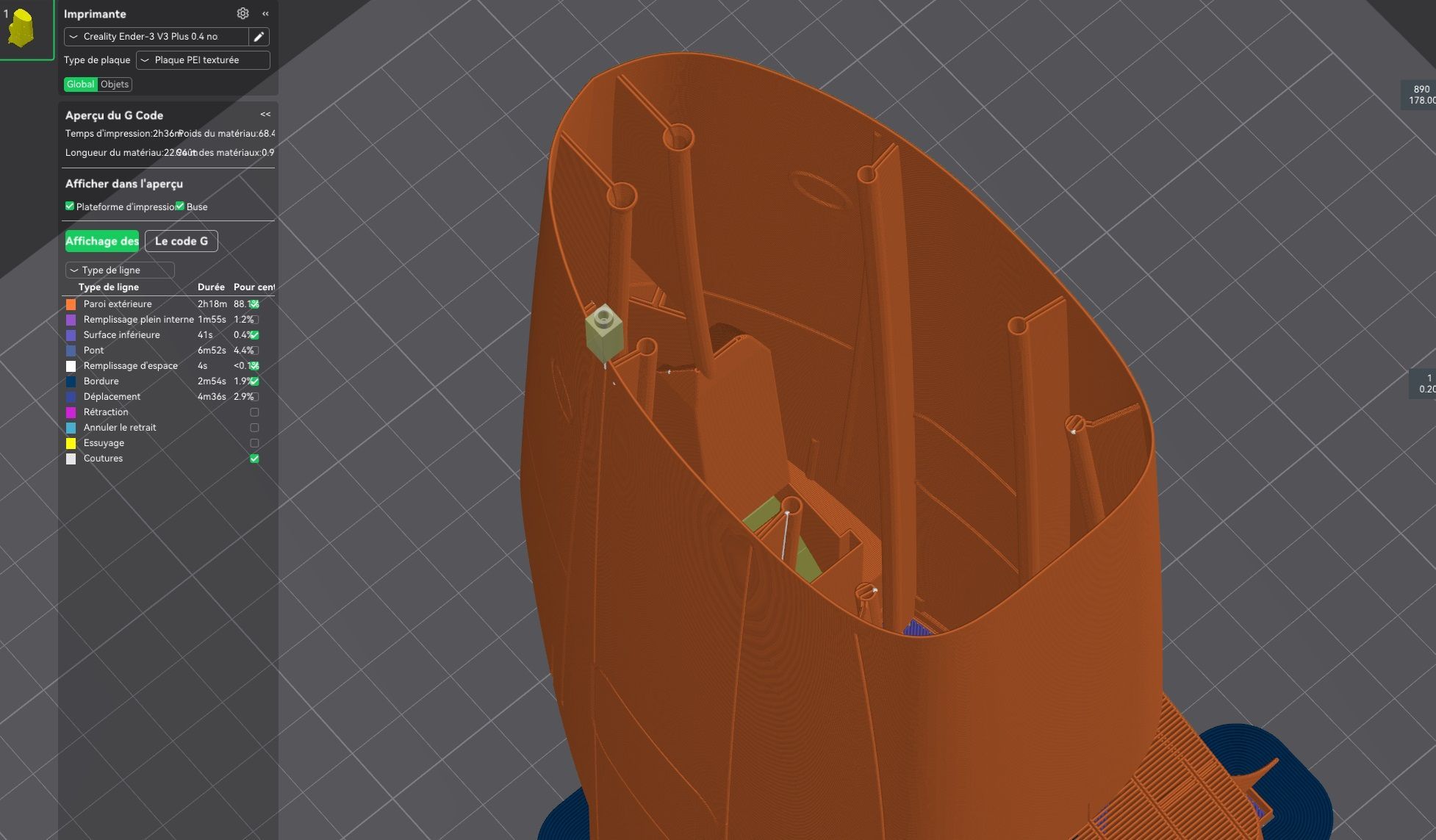Switch to Objets settings
The height and width of the screenshot is (840, 1436).
[115, 85]
